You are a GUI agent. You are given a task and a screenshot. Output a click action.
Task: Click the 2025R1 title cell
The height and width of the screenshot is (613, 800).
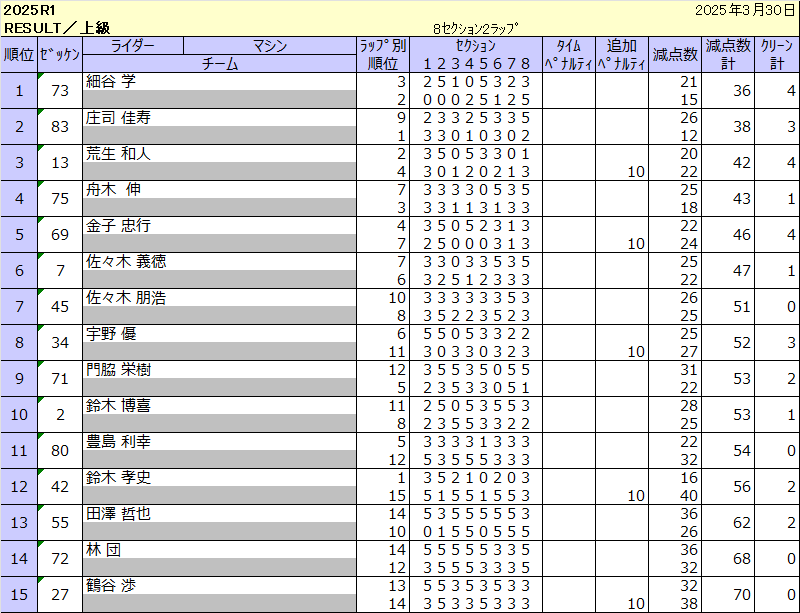coord(30,10)
